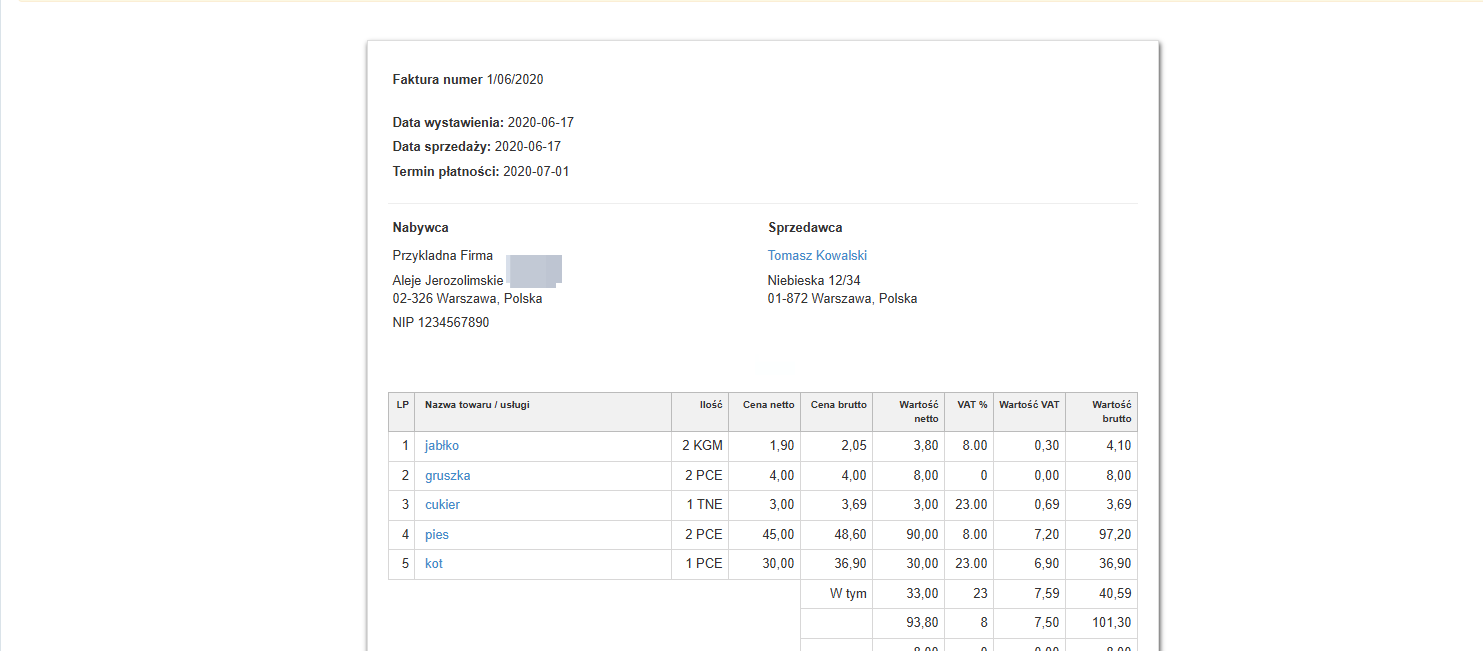The height and width of the screenshot is (651, 1483).
Task: Select seller street Niebieska 12/34
Action: pyautogui.click(x=814, y=281)
